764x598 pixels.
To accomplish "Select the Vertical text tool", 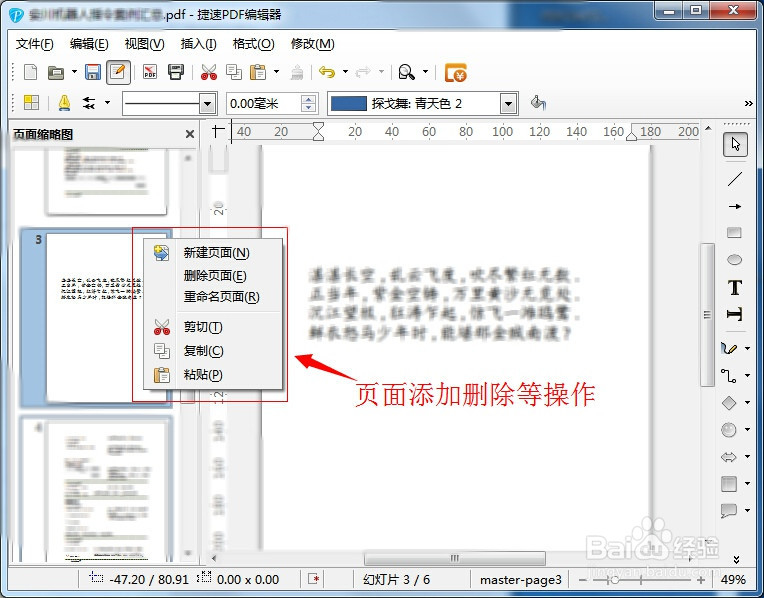I will tap(734, 314).
